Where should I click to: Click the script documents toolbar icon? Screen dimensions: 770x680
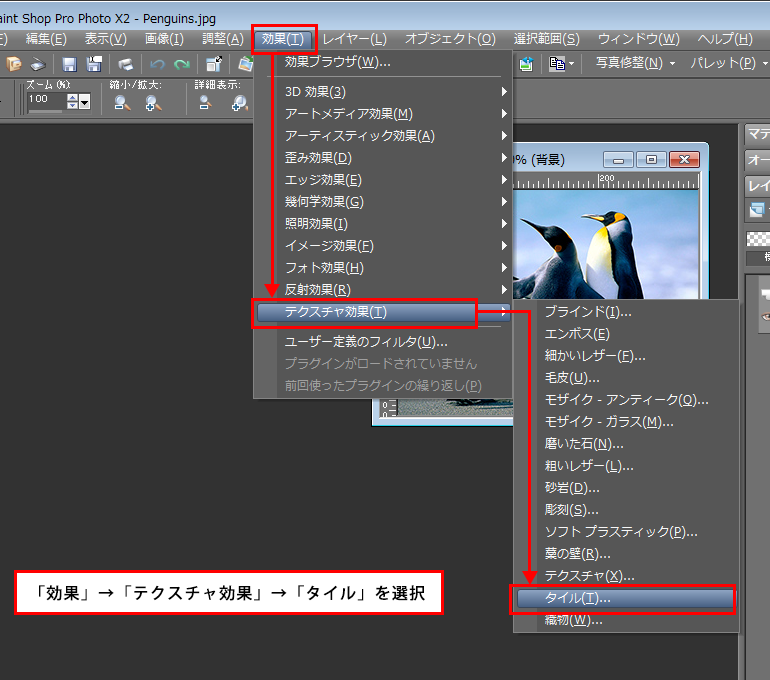coord(556,64)
